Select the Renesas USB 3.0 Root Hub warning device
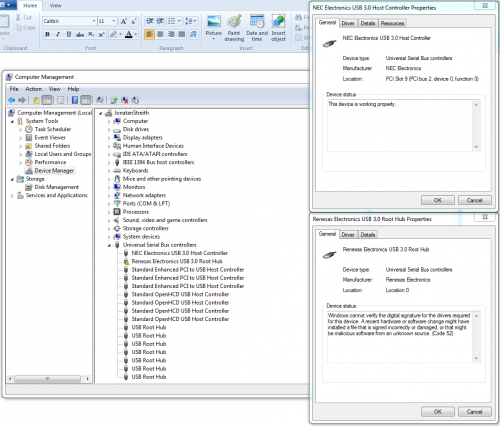Screen dimensions: 500x426 click(x=177, y=261)
